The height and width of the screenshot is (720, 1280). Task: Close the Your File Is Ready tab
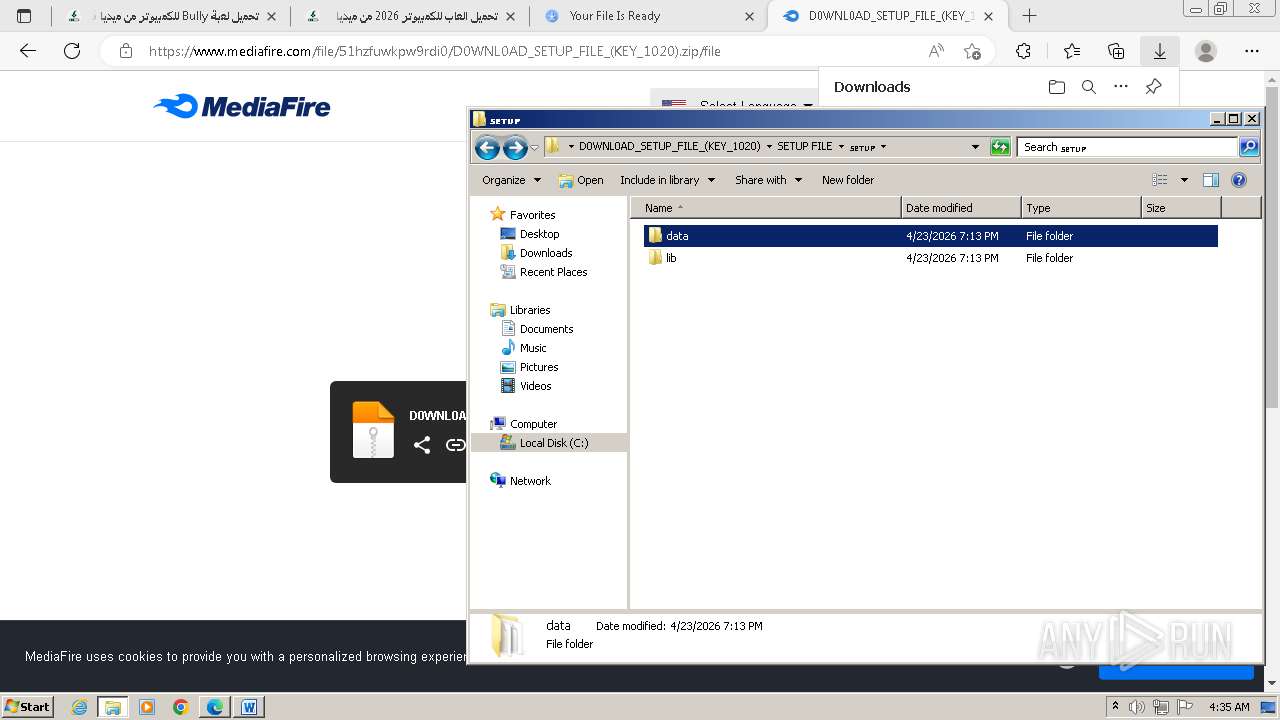click(749, 16)
